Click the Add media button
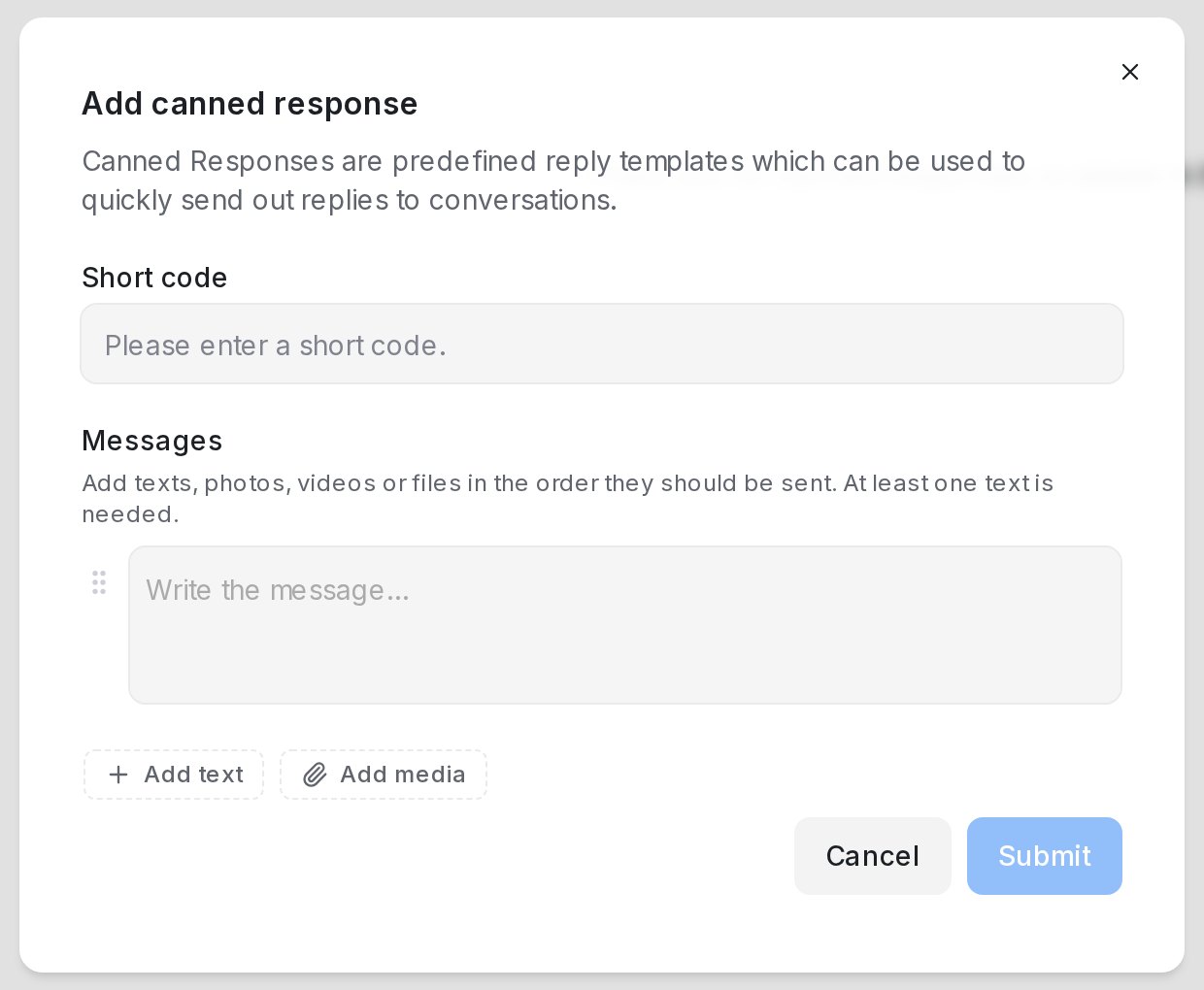Screen dimensions: 1204x990 tap(384, 775)
